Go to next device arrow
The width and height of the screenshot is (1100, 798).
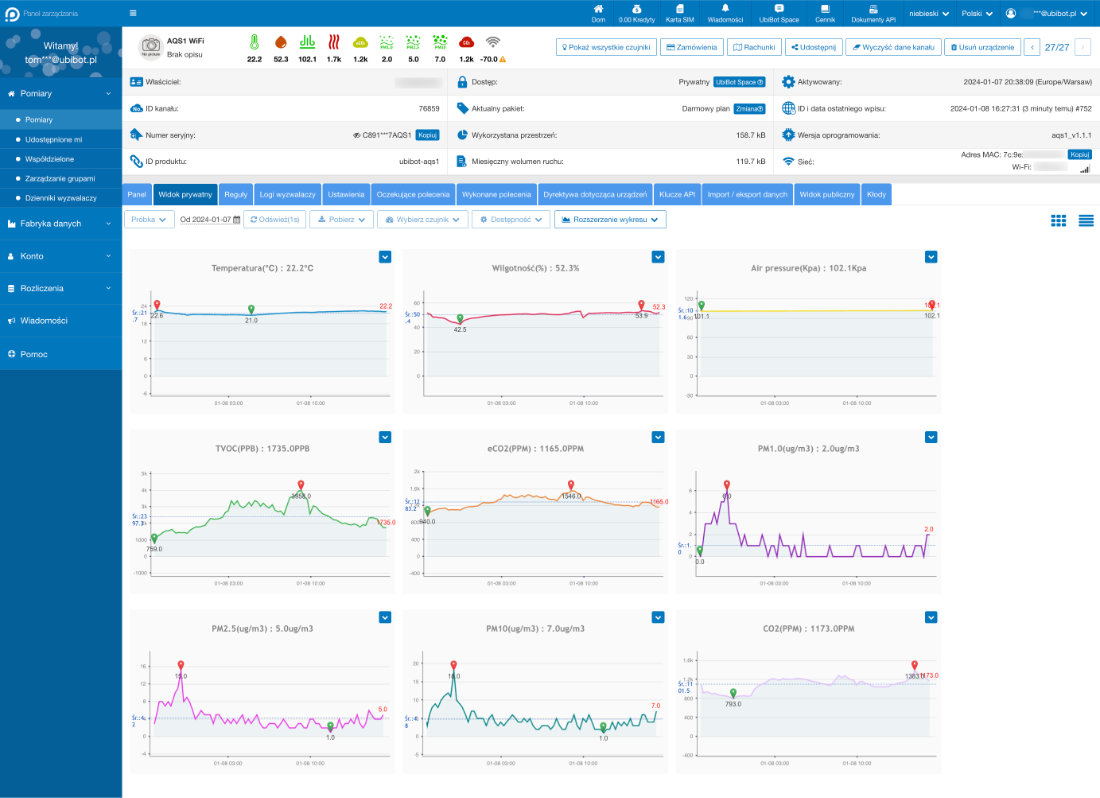tap(1081, 47)
